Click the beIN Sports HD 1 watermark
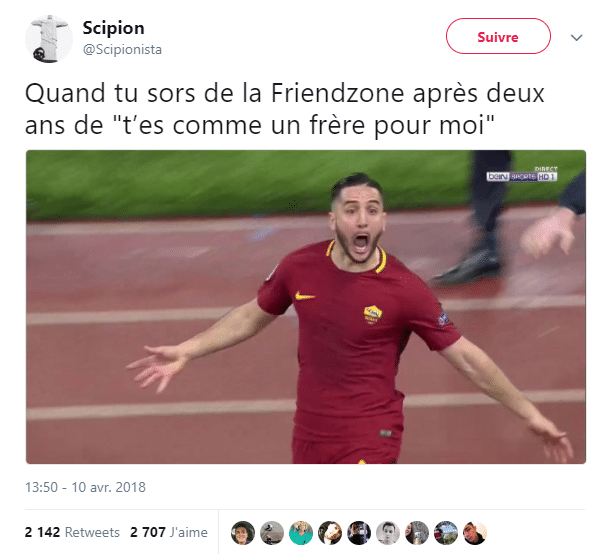 (522, 175)
